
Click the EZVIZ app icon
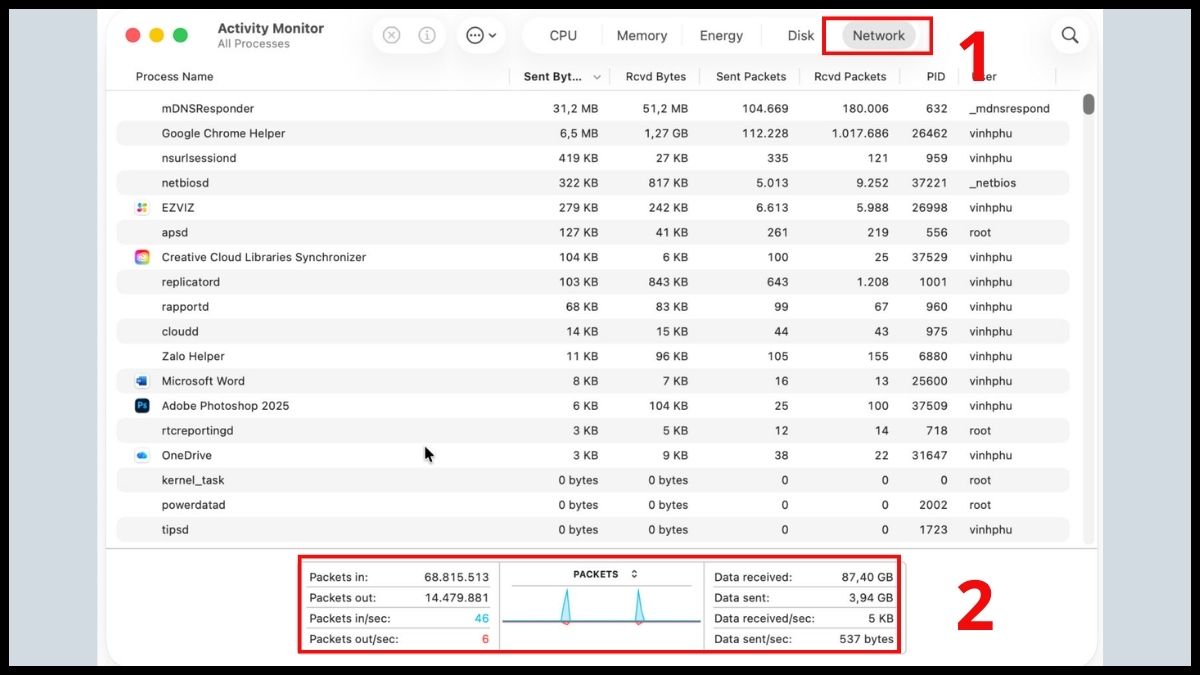pyautogui.click(x=141, y=208)
